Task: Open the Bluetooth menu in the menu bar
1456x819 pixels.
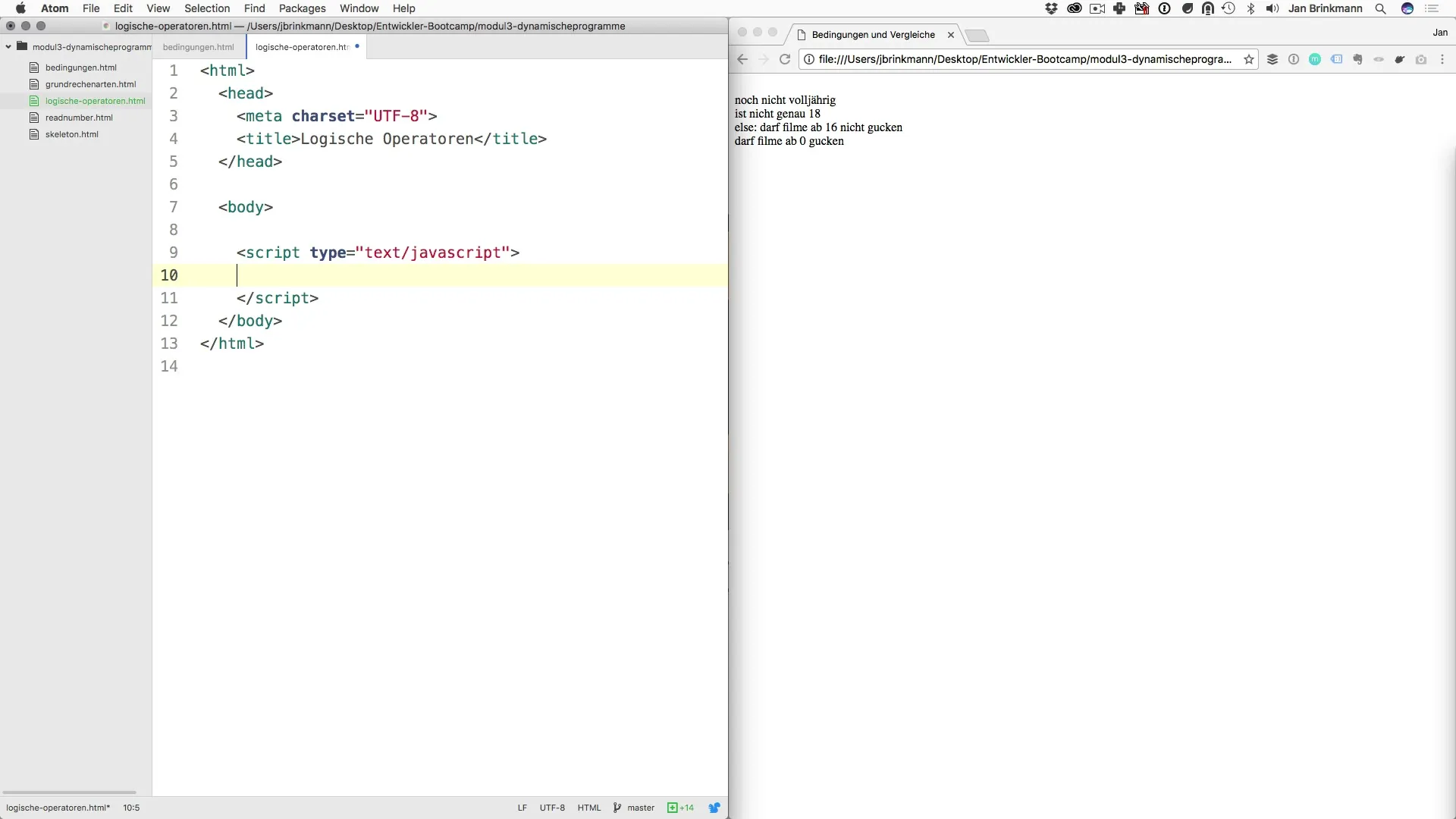Action: tap(1251, 8)
